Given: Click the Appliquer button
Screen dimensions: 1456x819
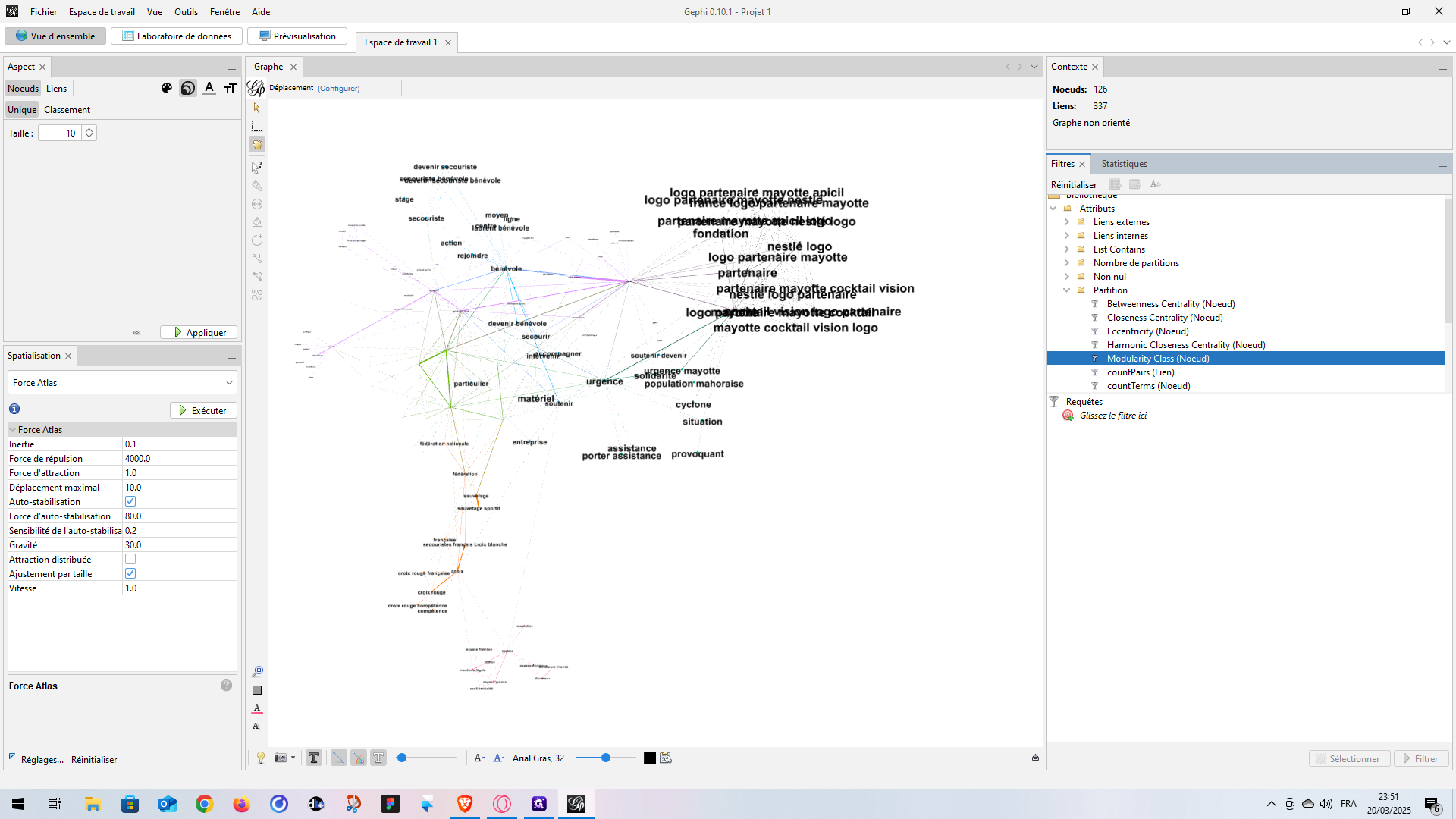Looking at the screenshot, I should tap(199, 332).
